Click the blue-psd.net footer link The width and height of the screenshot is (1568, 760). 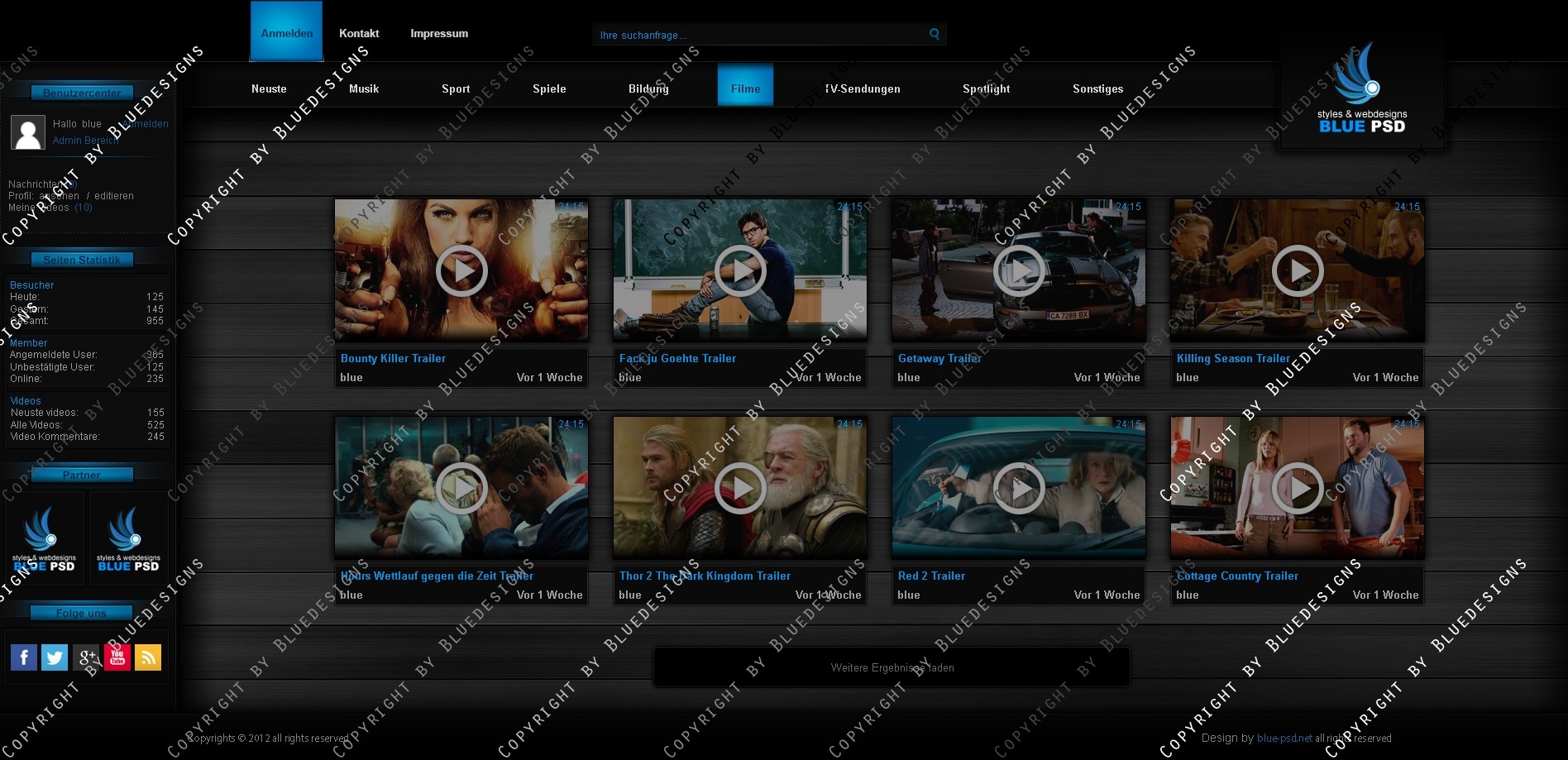tap(1284, 738)
